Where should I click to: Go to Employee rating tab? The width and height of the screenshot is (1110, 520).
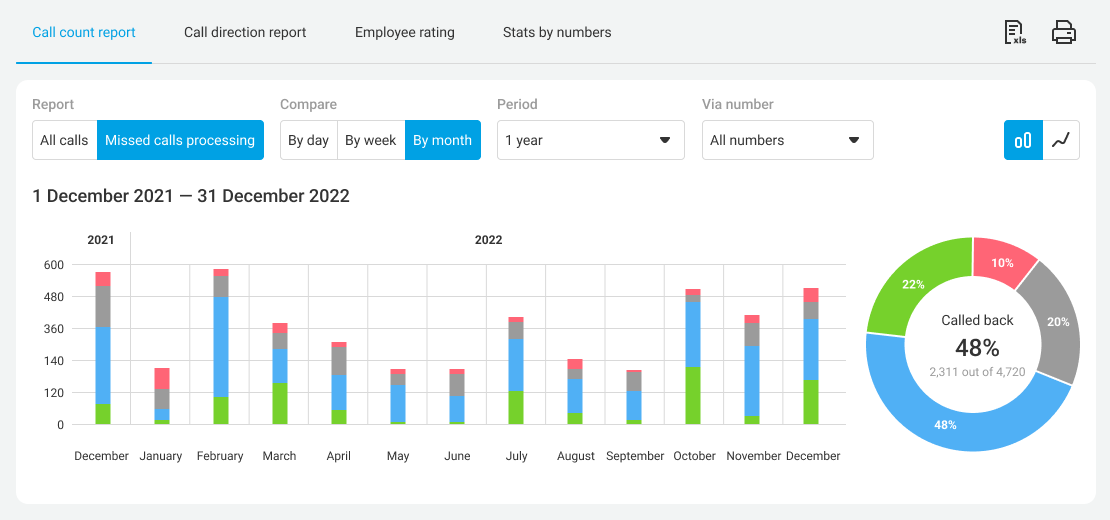pos(404,32)
